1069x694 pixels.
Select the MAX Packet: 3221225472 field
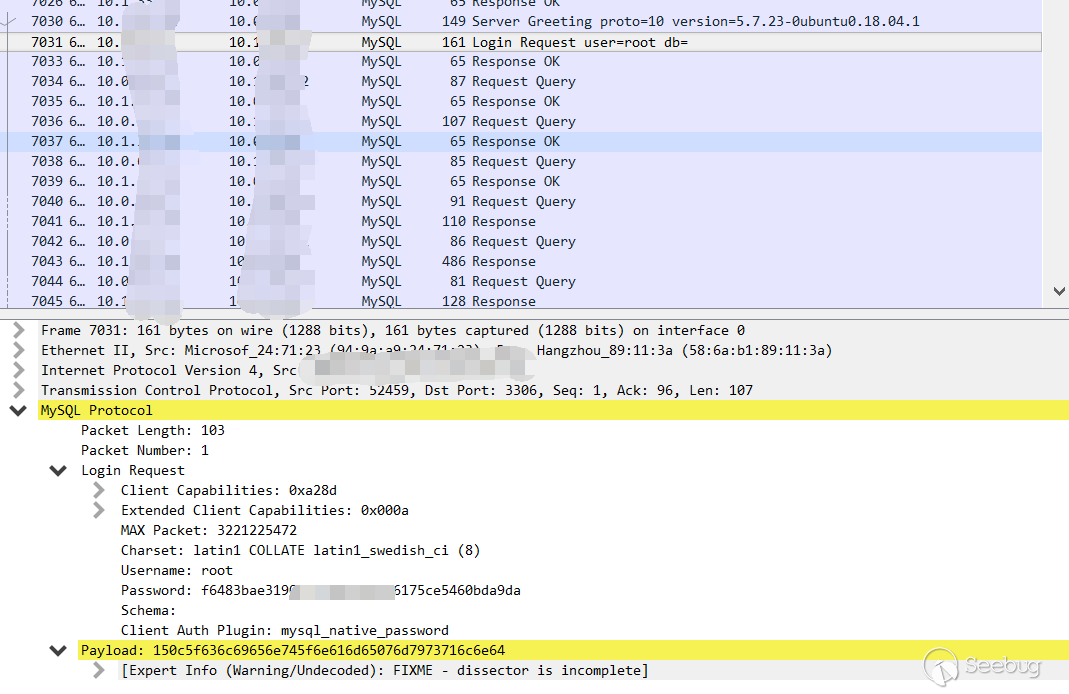pyautogui.click(x=209, y=530)
